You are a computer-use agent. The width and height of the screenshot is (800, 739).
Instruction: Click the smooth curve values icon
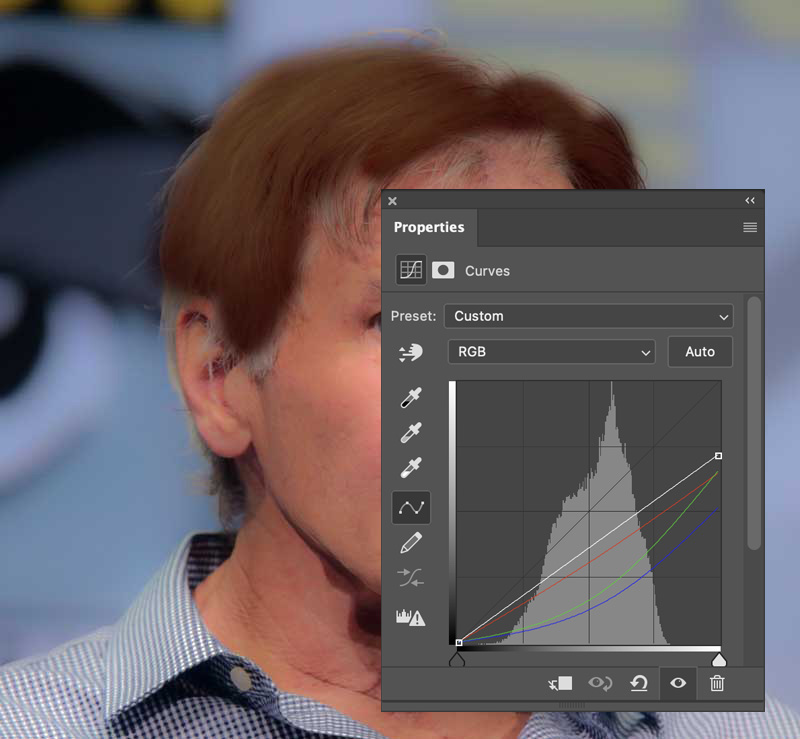[411, 578]
